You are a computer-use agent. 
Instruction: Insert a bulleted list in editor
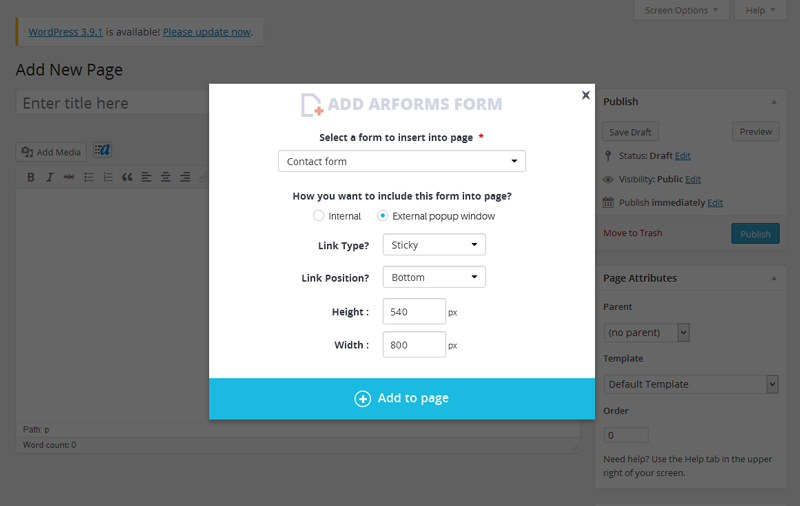[89, 177]
